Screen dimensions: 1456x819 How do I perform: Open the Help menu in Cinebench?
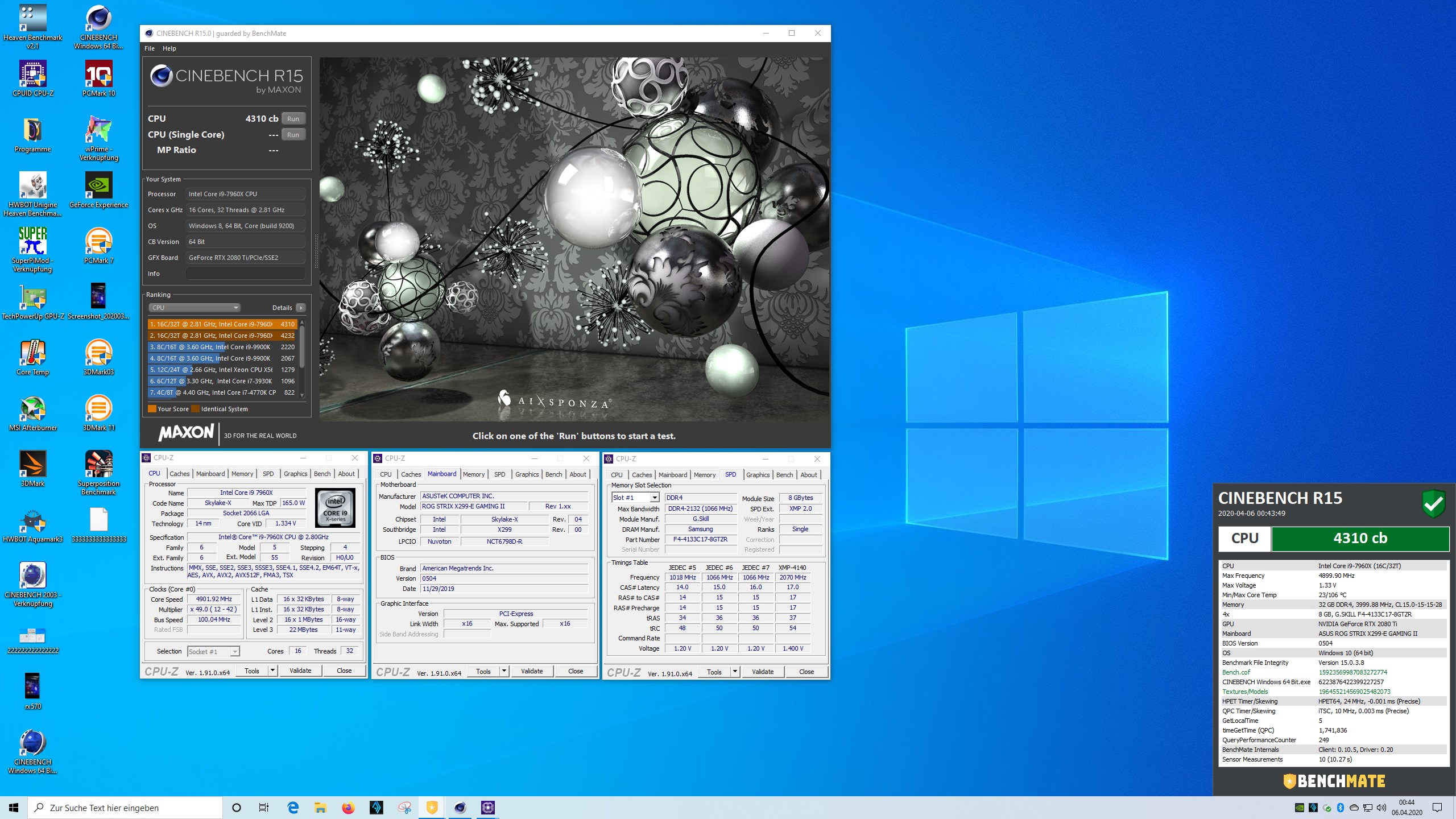(x=169, y=48)
